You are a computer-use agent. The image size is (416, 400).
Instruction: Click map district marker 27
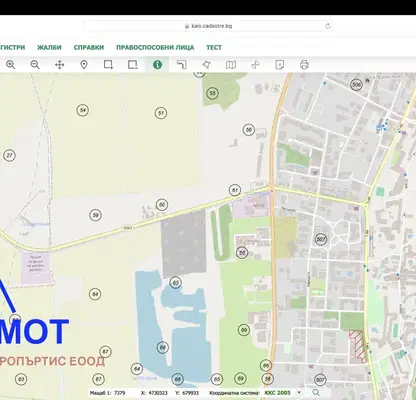[9, 155]
